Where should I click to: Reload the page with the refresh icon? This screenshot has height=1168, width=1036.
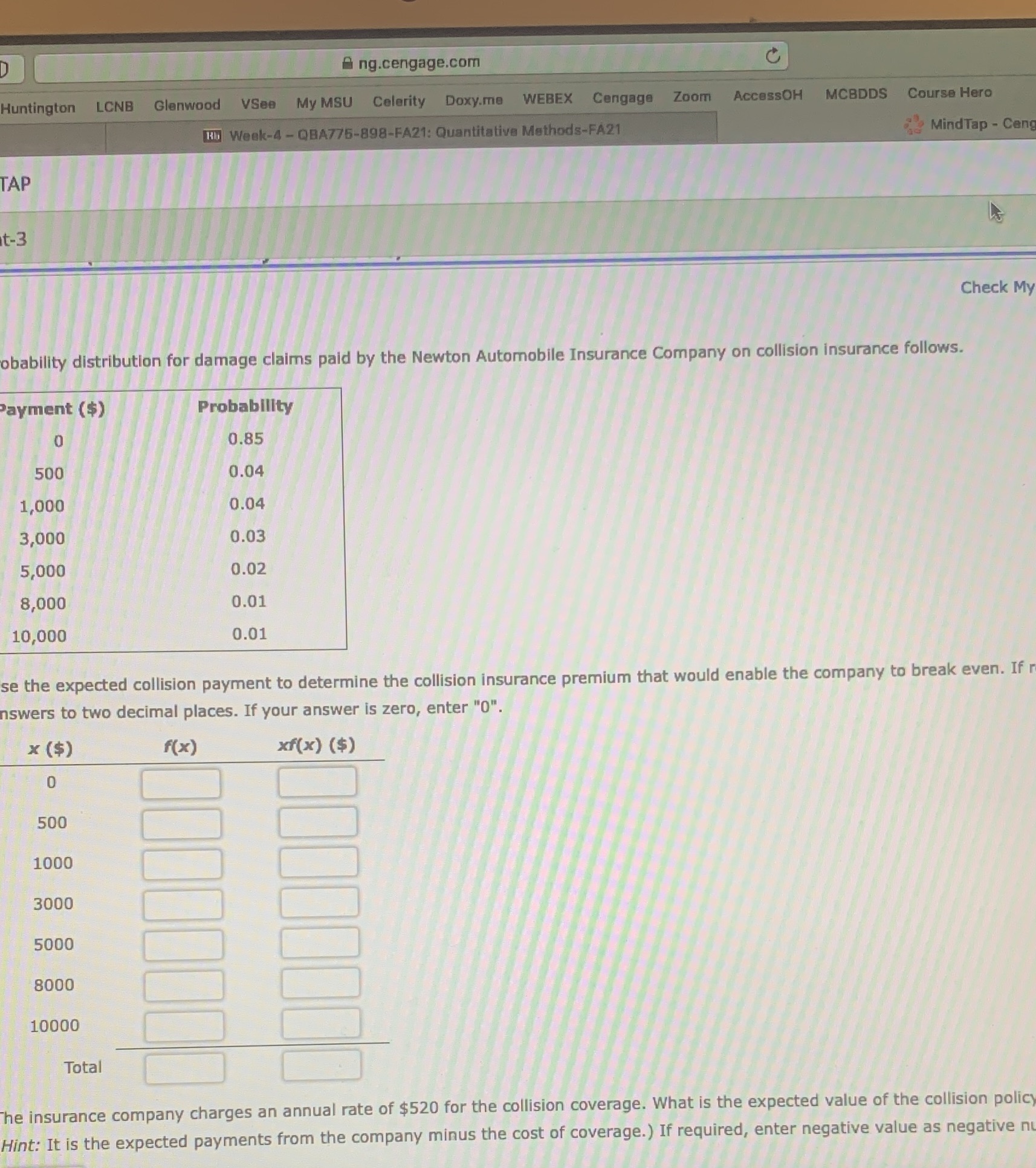pyautogui.click(x=772, y=56)
